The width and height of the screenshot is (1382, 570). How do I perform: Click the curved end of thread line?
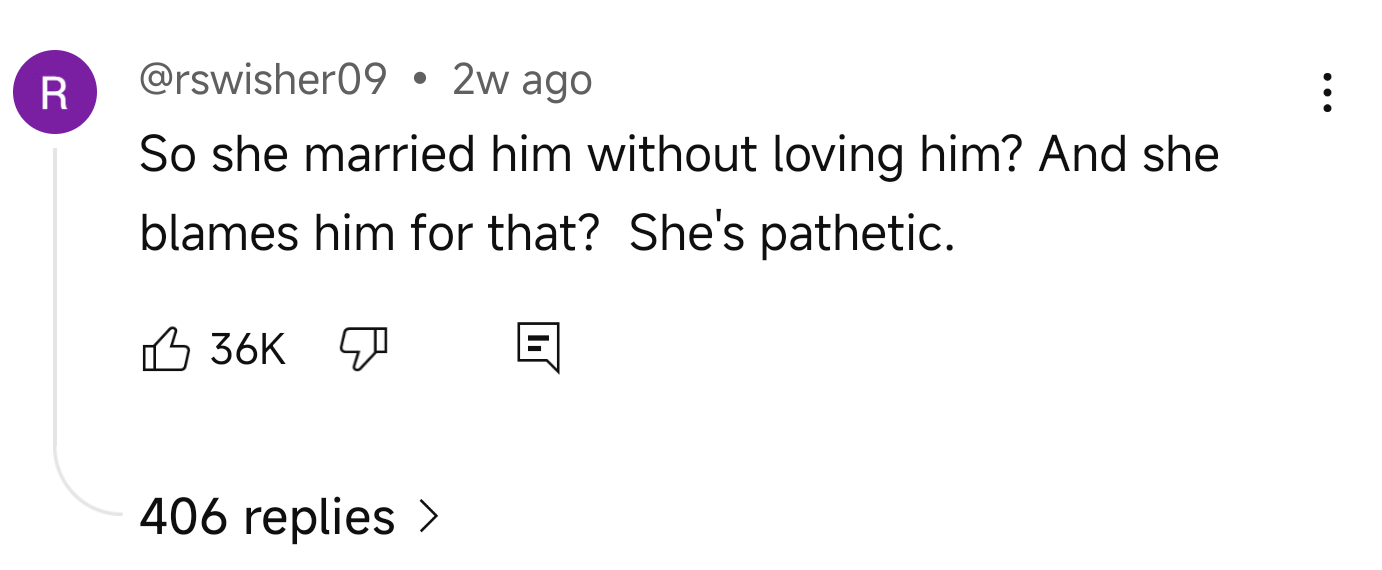[80, 500]
